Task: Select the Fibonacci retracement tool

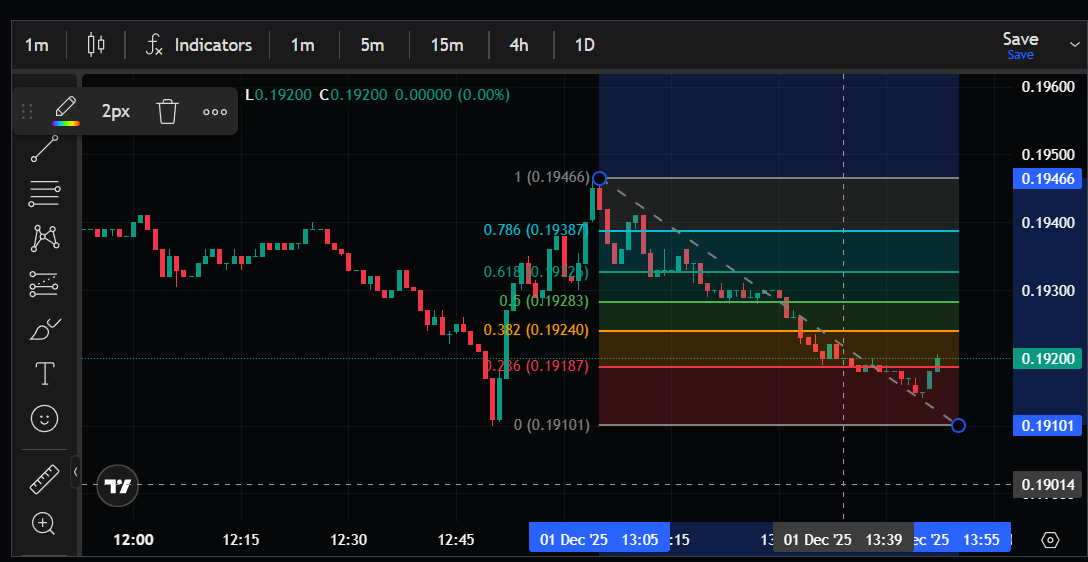Action: [x=44, y=194]
